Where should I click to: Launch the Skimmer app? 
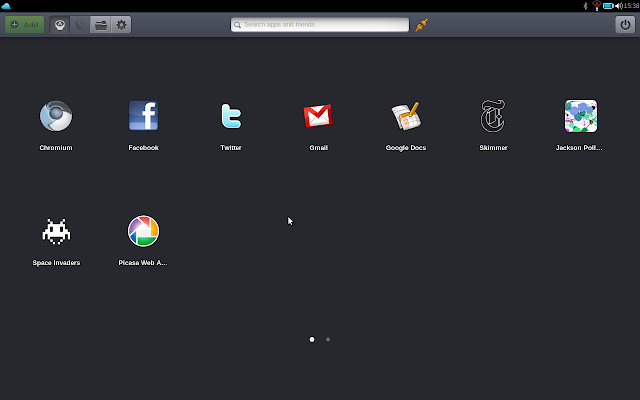coord(493,116)
